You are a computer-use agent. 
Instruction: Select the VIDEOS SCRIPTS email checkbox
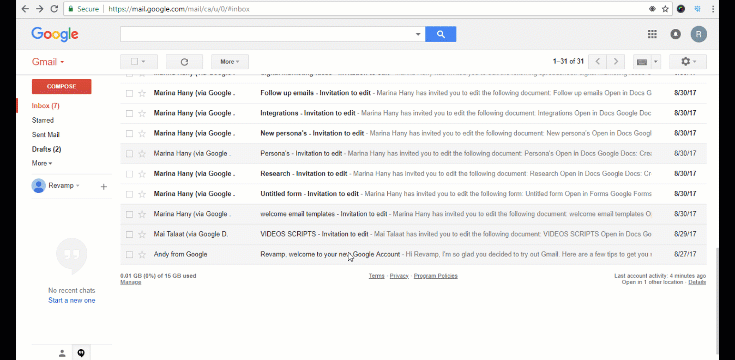point(129,234)
